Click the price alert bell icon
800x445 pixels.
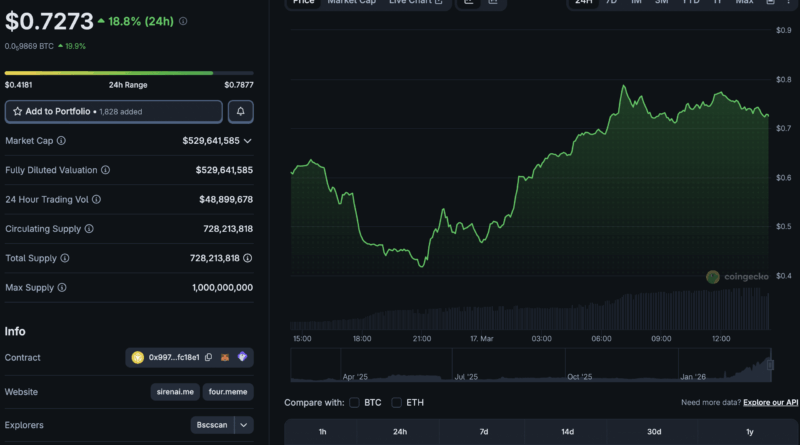[240, 111]
